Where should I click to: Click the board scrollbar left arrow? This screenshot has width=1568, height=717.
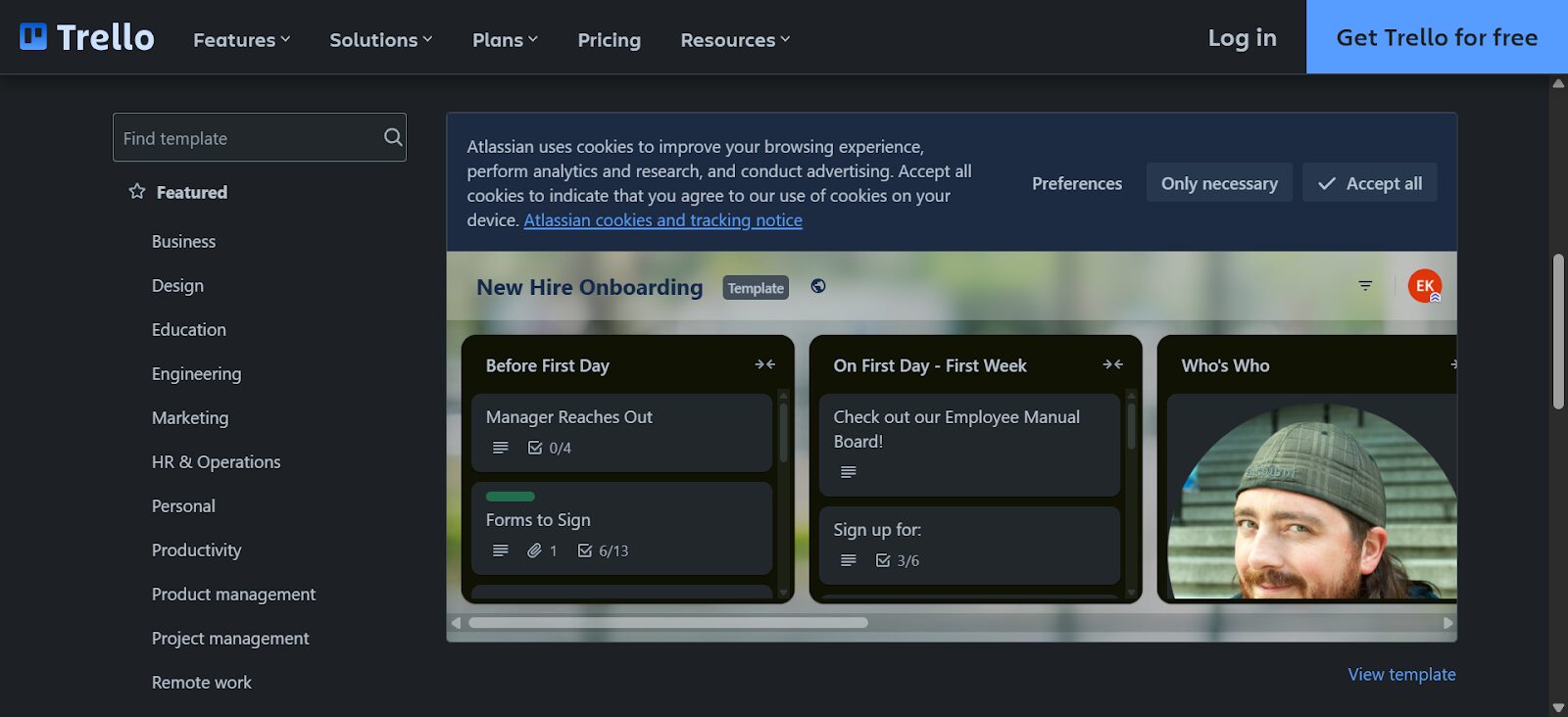(456, 623)
